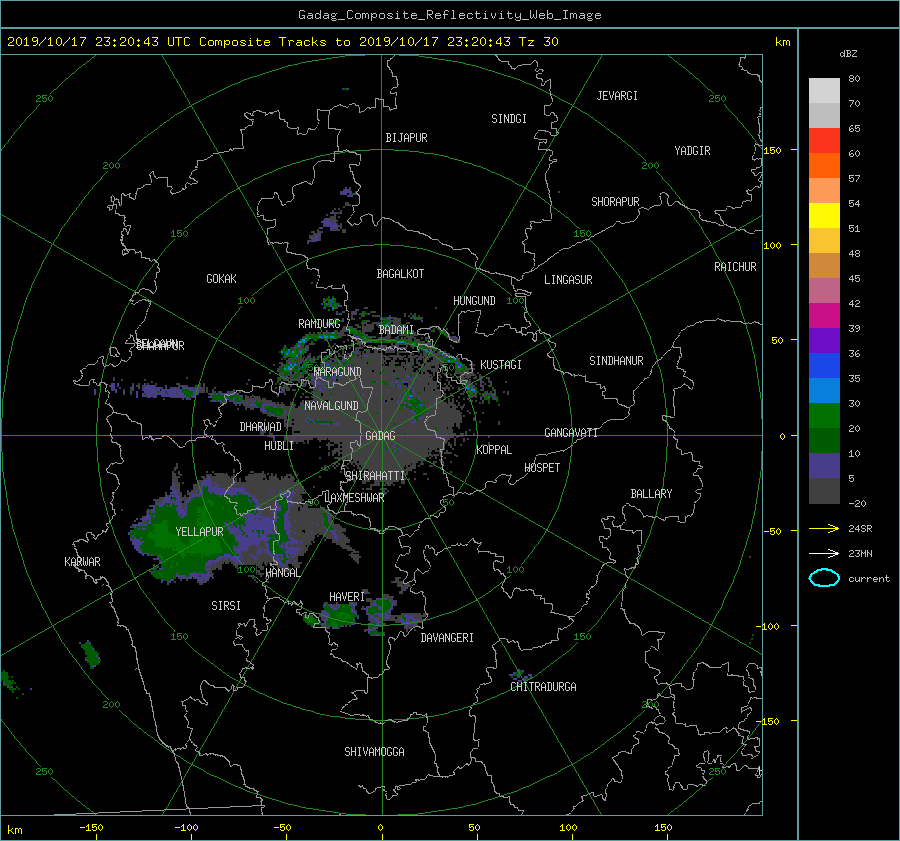The image size is (900, 841).
Task: Click the yellow 24SR arrow in legend
Action: pyautogui.click(x=824, y=528)
